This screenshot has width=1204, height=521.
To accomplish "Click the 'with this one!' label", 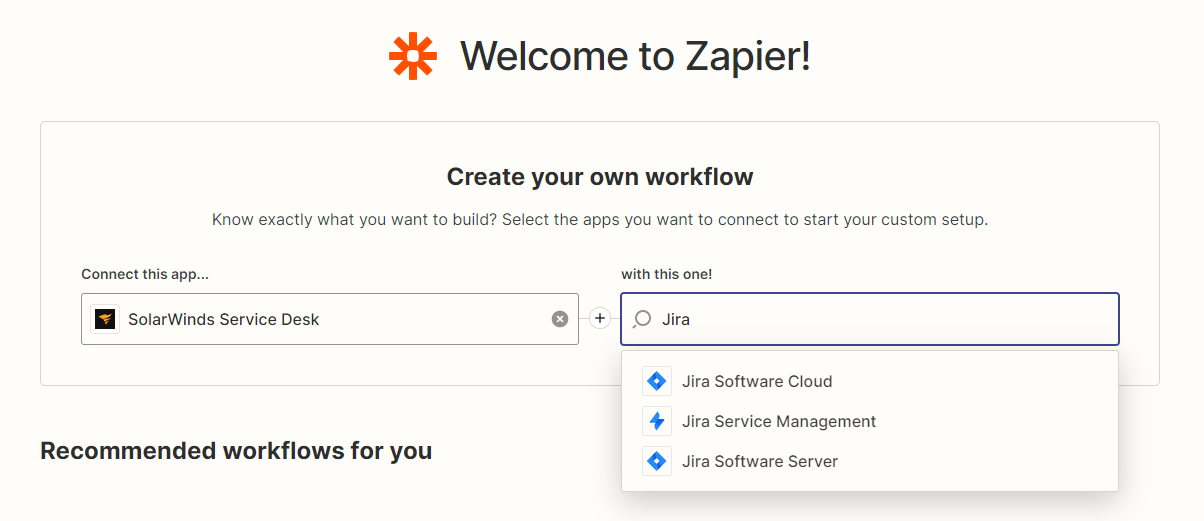I will [667, 274].
